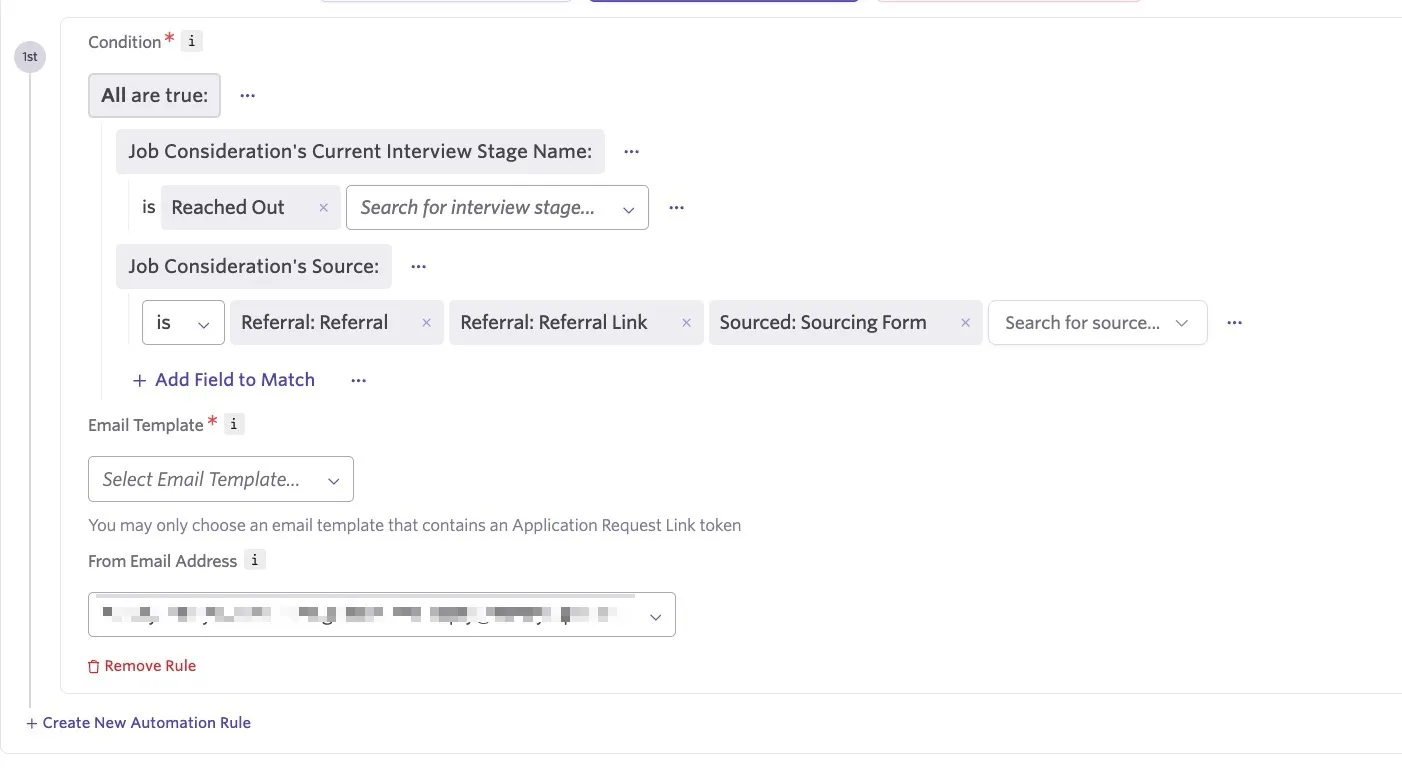Click info icon next to Email Template
This screenshot has width=1402, height=784.
[233, 424]
